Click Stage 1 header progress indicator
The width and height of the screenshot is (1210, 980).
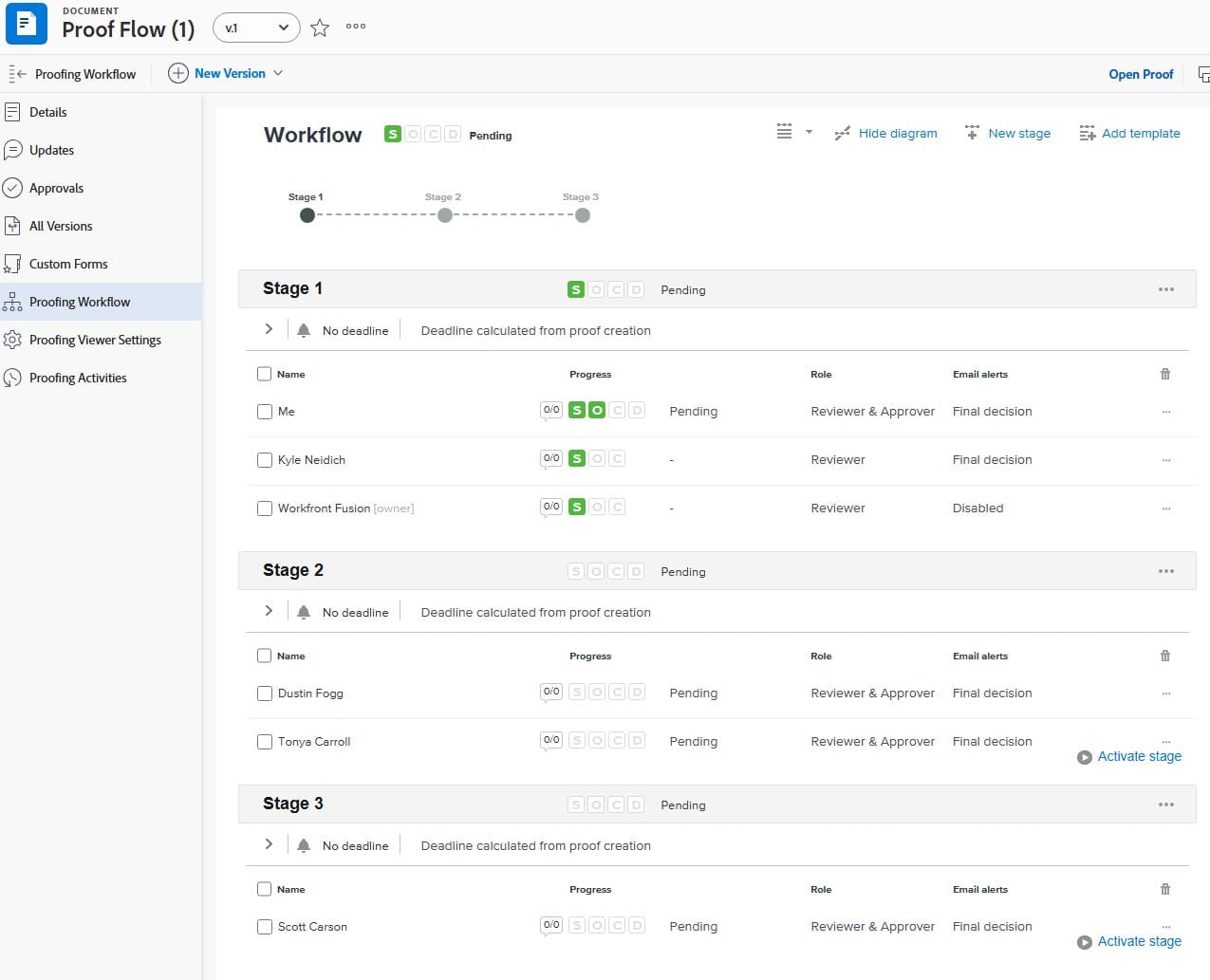pyautogui.click(x=605, y=289)
